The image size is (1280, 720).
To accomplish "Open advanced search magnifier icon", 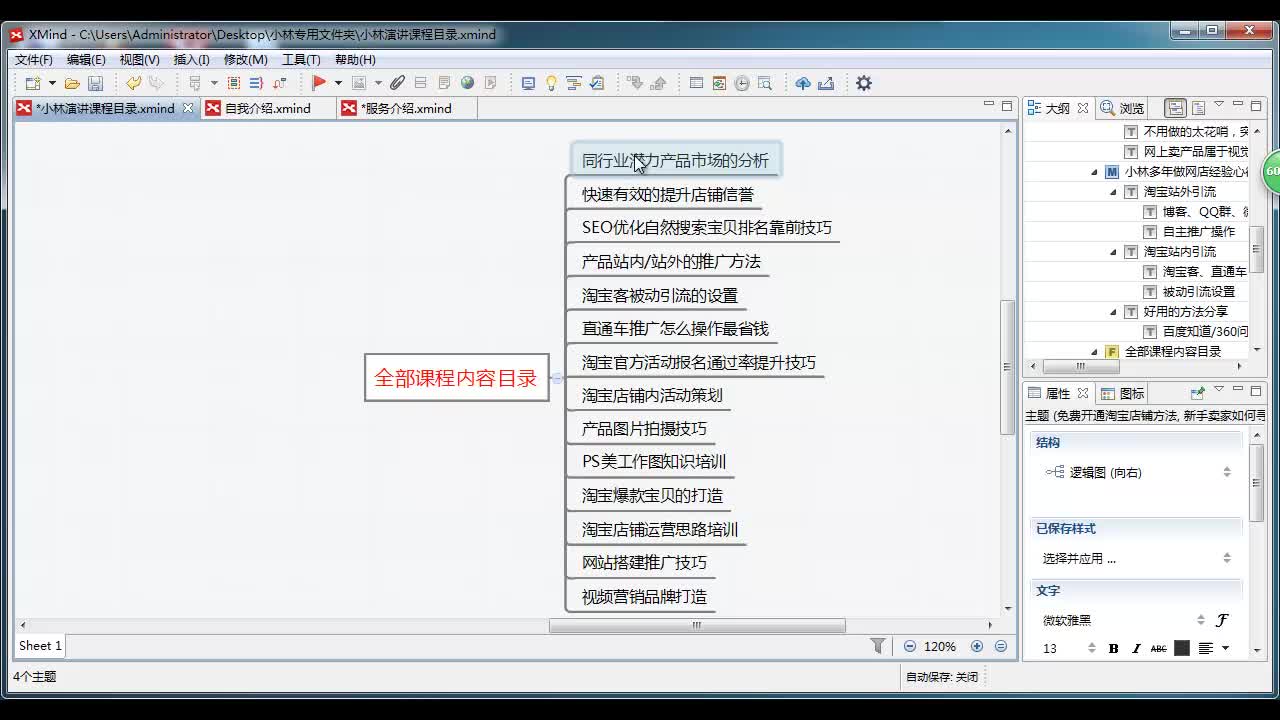I will click(x=765, y=83).
